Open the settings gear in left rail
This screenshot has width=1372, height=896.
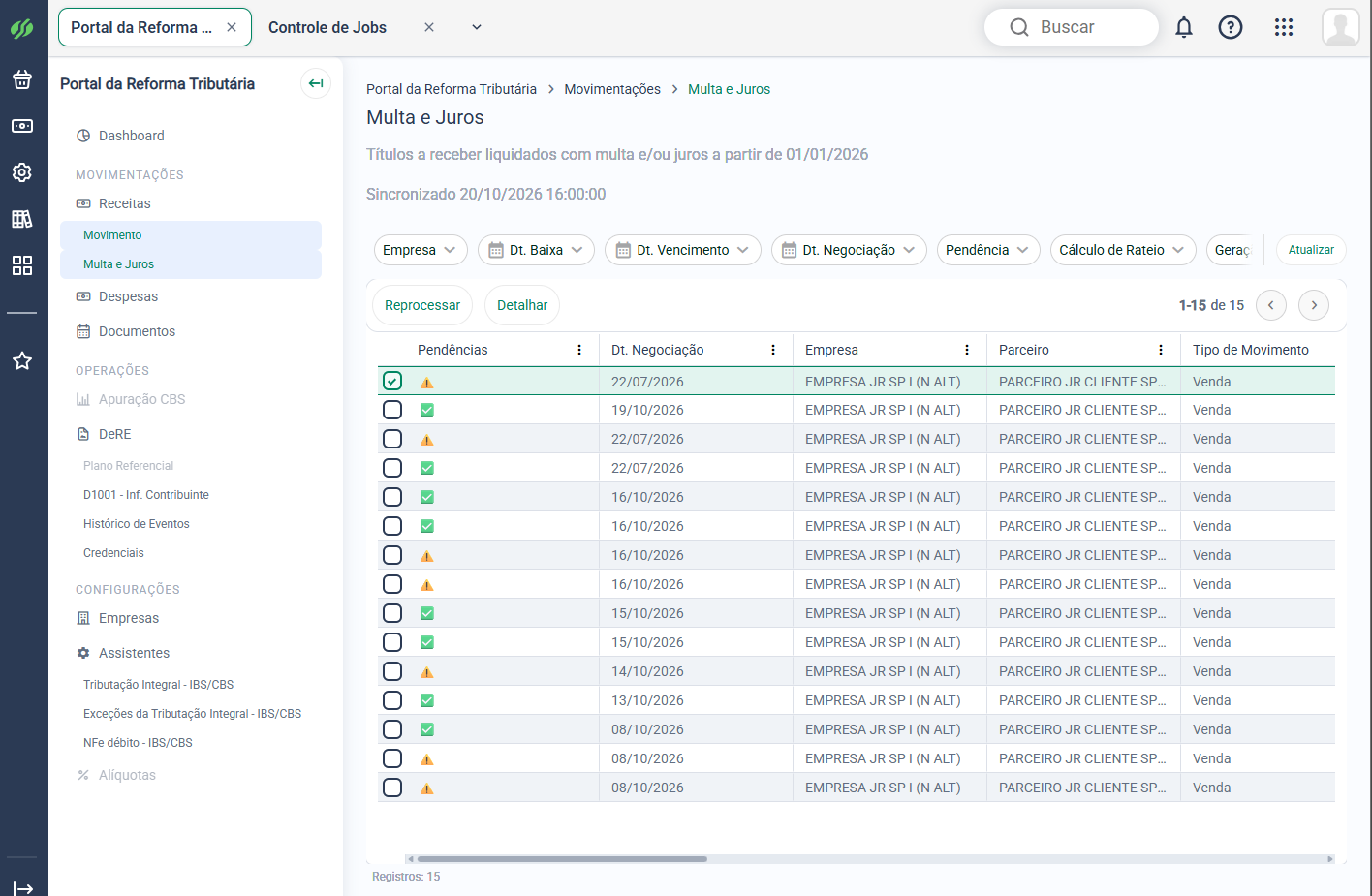[x=22, y=172]
